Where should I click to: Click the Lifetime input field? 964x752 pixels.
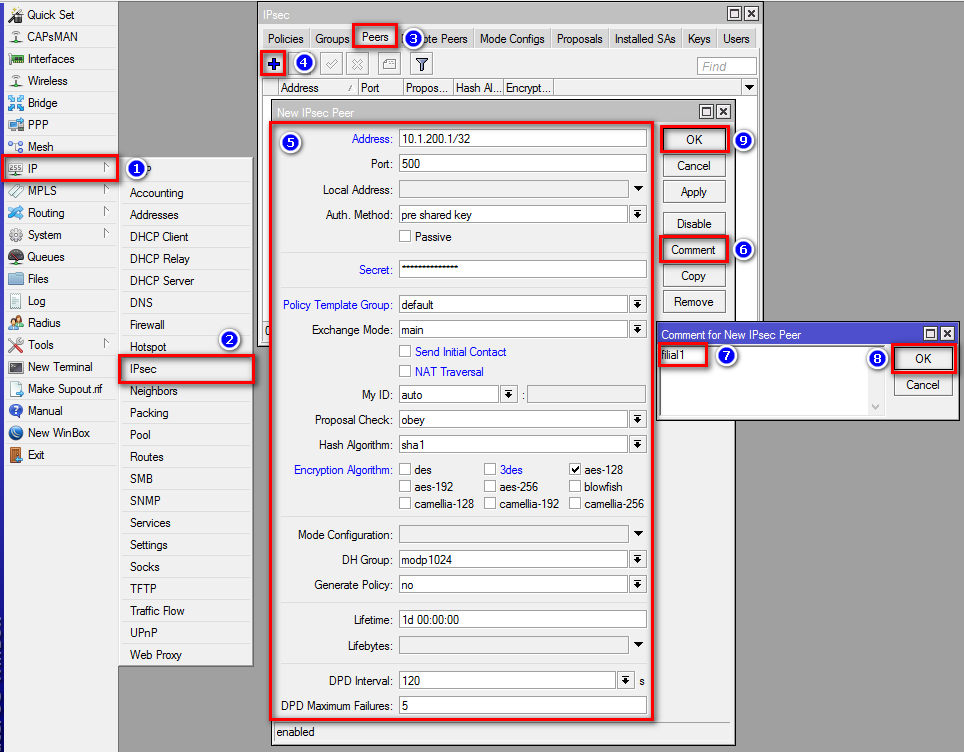(522, 620)
